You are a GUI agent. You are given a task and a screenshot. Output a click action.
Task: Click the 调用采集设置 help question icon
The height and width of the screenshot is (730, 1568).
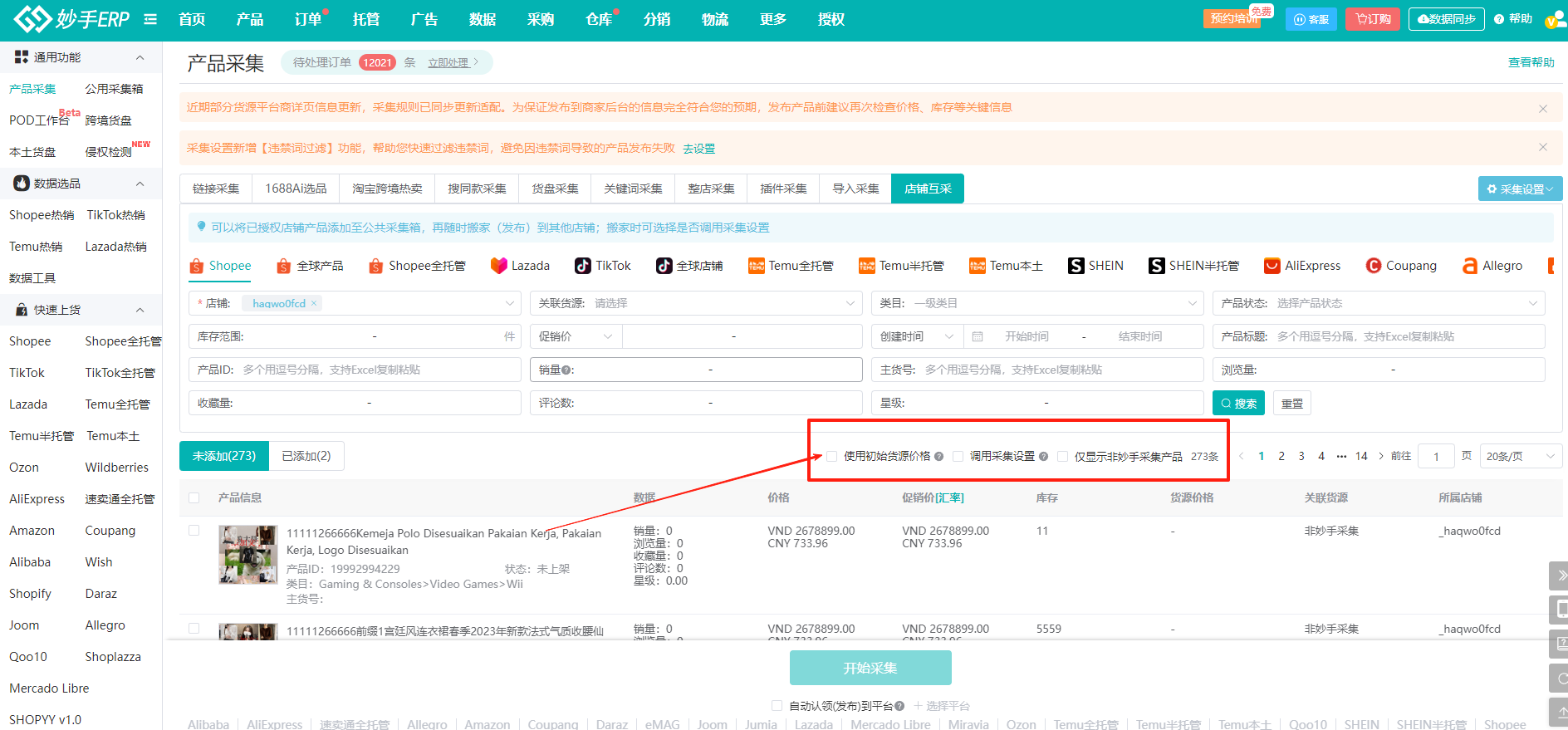click(x=1044, y=456)
